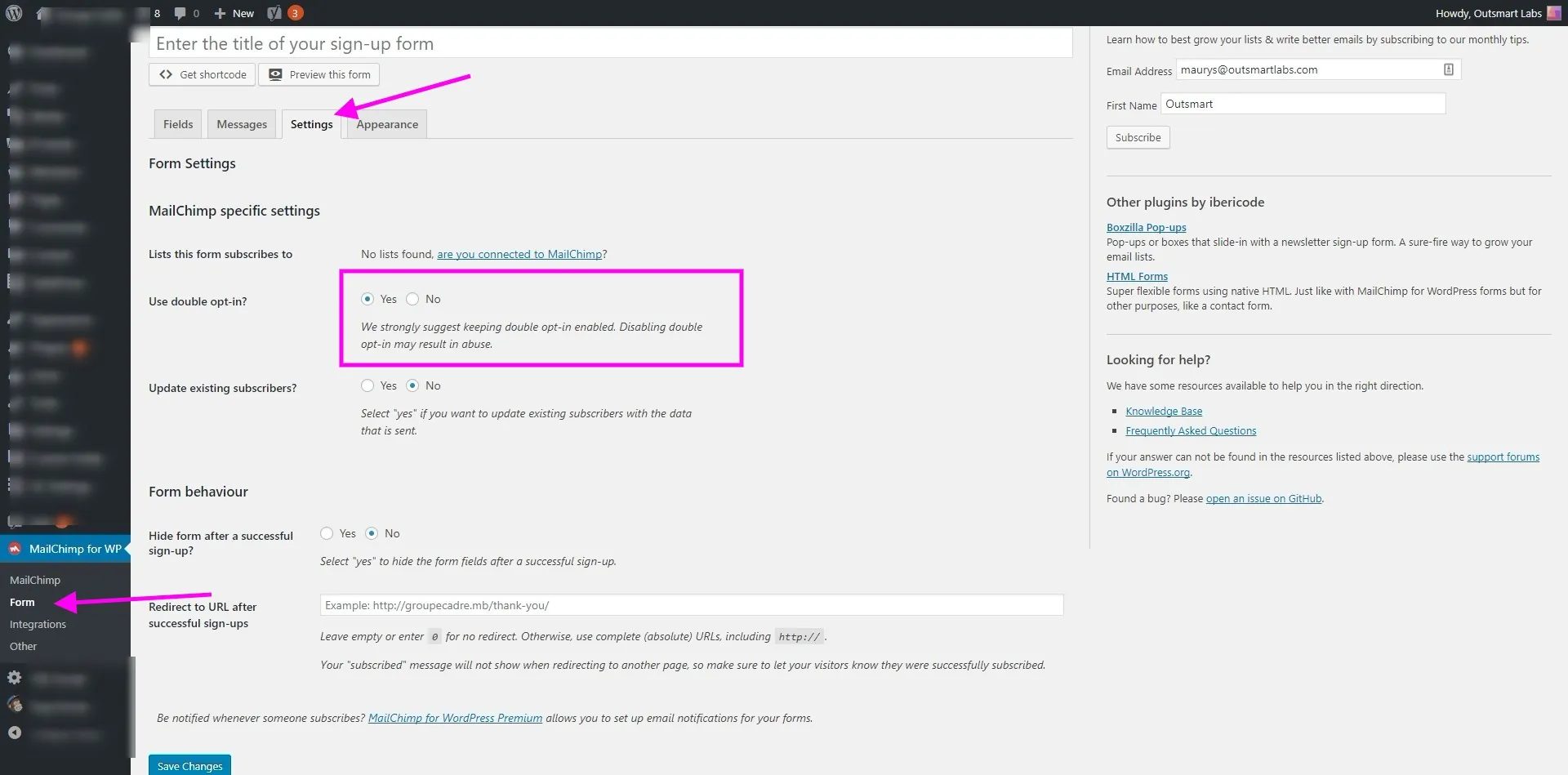Image resolution: width=1568 pixels, height=775 pixels.
Task: Click 'Redirect to URL after successful sign-ups' label
Action: point(203,615)
